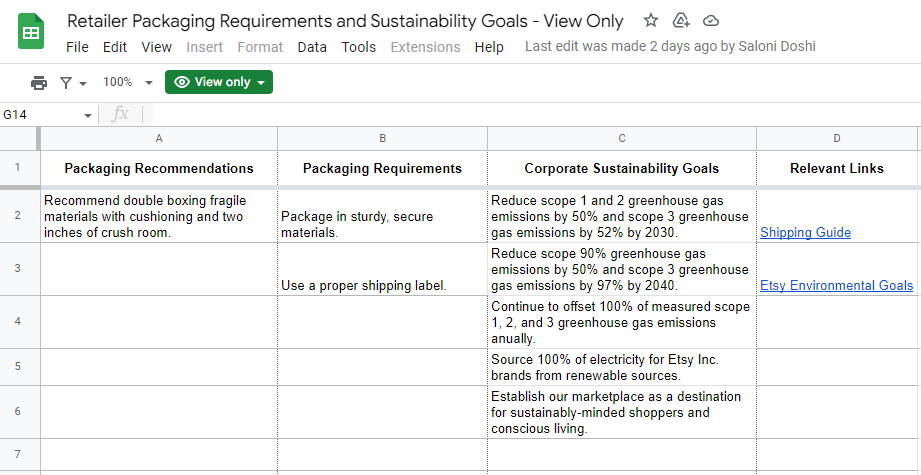Select row 1 header
The height and width of the screenshot is (475, 921).
[18, 168]
